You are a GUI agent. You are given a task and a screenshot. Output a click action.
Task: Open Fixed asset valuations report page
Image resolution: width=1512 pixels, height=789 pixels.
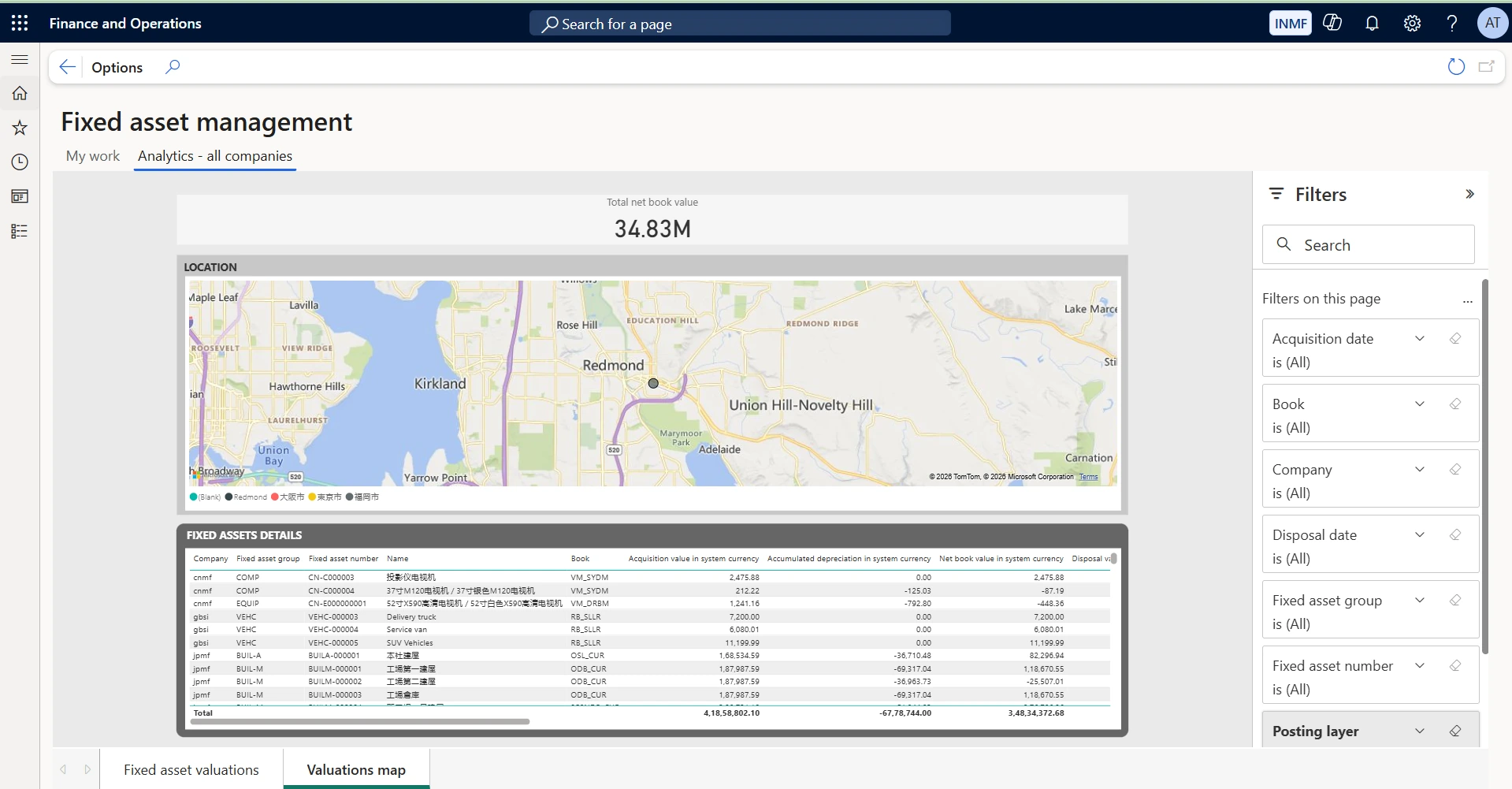191,770
